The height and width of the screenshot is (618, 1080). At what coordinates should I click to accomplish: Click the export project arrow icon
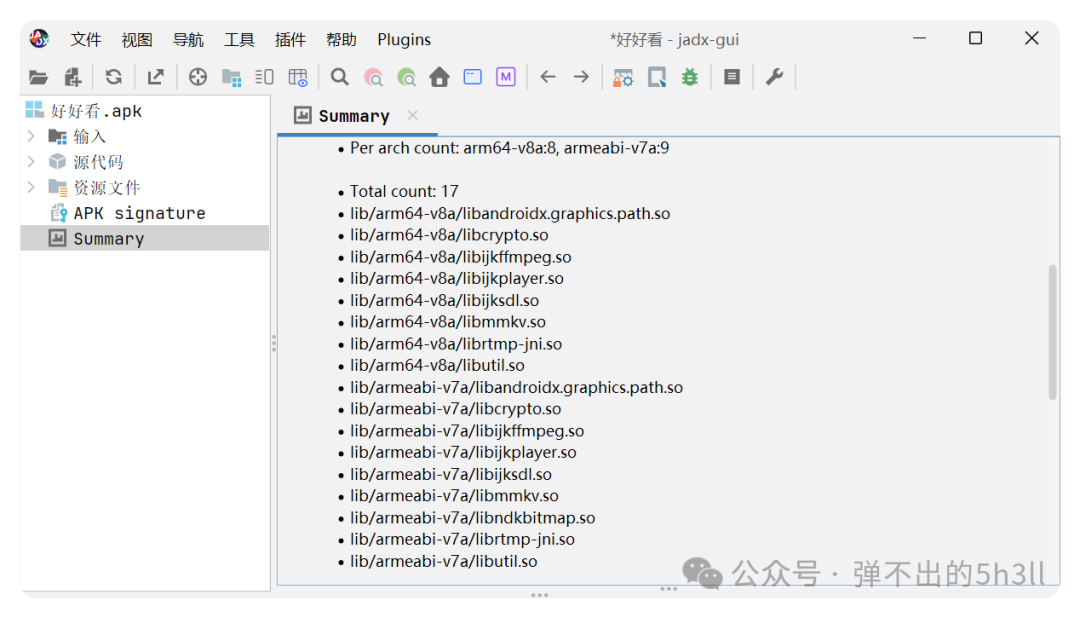tap(156, 77)
